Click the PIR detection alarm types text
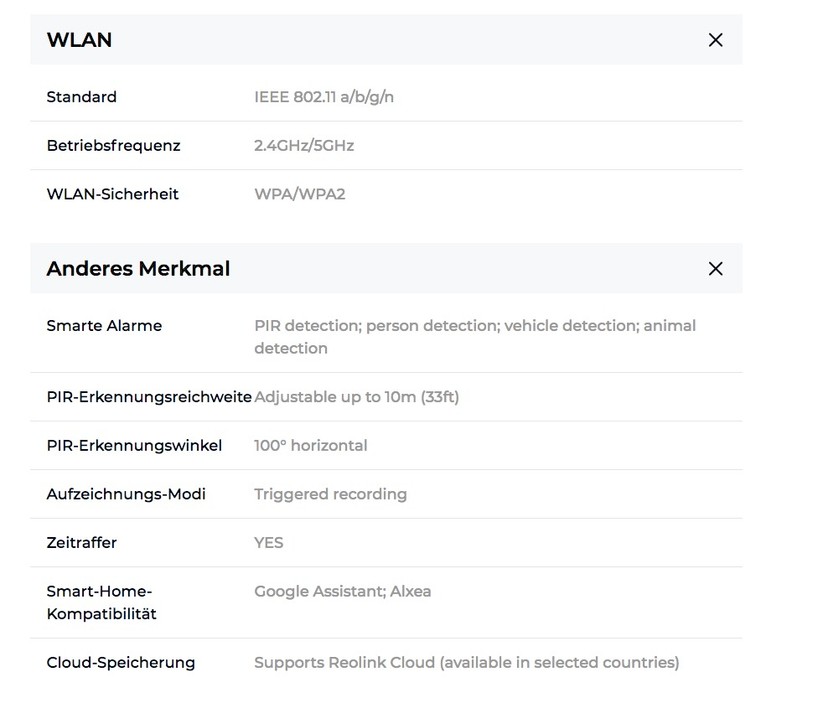The height and width of the screenshot is (703, 823). coord(474,336)
